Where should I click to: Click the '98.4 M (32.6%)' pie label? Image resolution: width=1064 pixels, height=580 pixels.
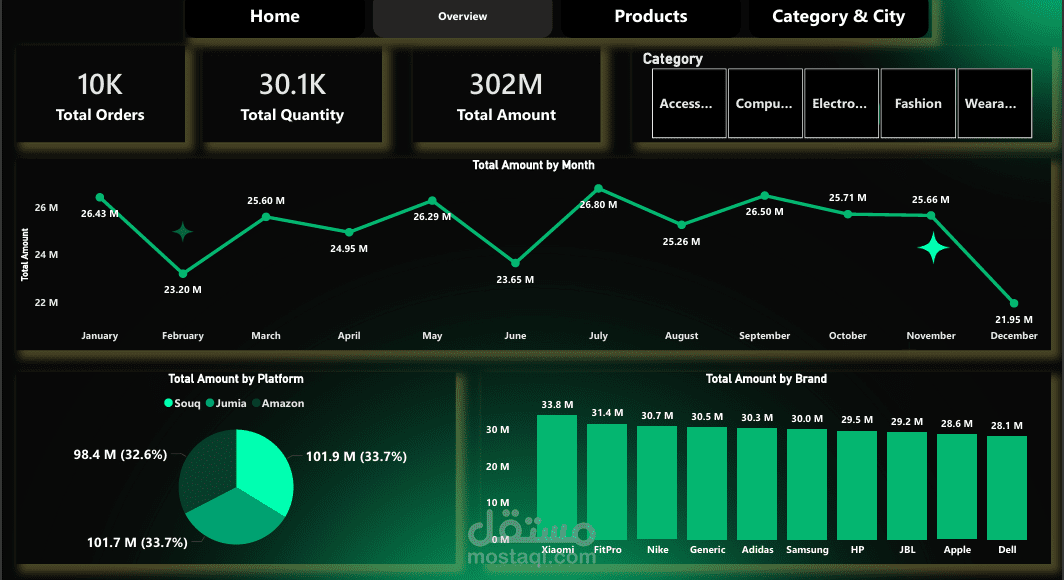pyautogui.click(x=120, y=455)
